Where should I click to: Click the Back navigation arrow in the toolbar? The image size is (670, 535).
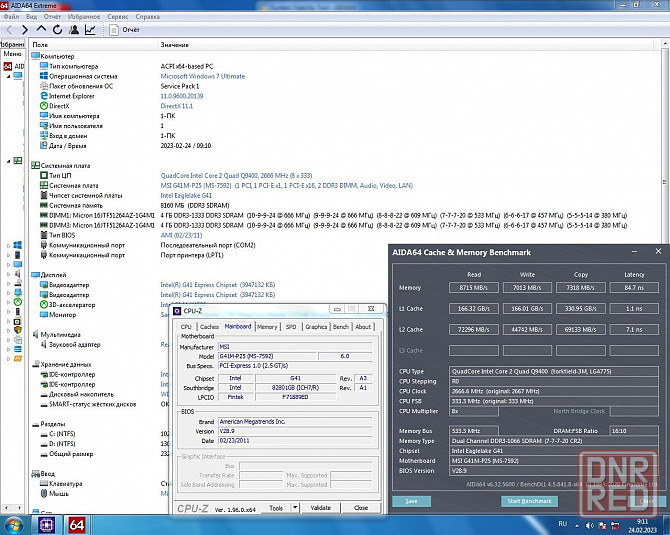(10, 30)
